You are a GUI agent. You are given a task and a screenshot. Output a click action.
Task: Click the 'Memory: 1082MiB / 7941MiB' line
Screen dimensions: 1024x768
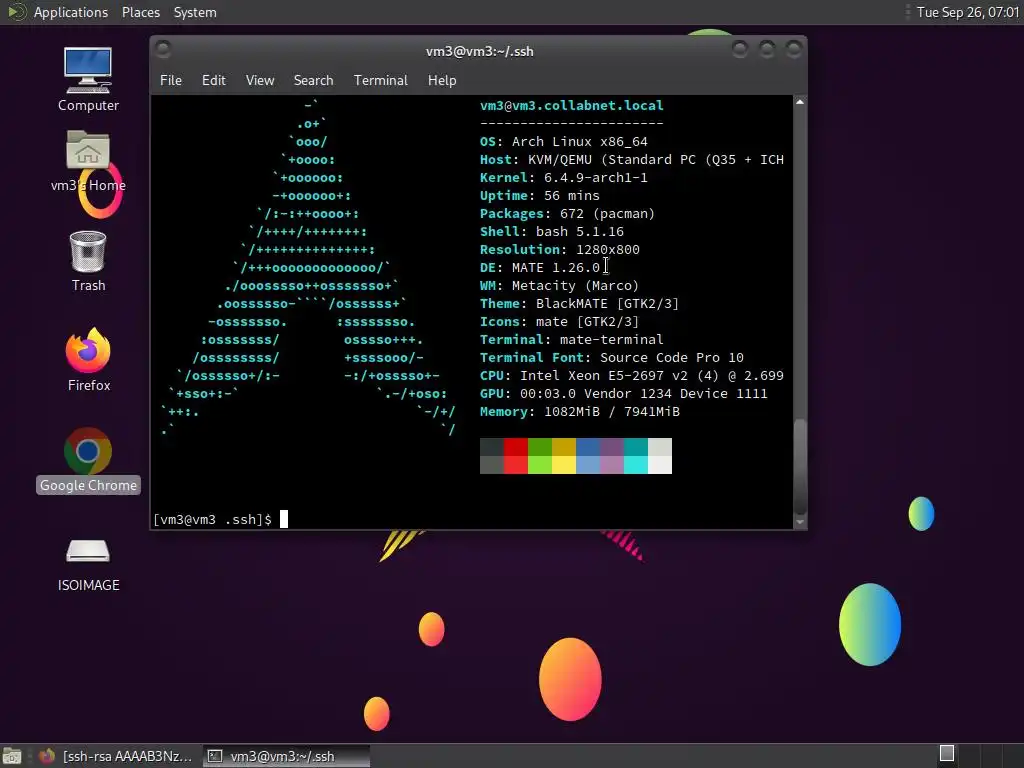580,412
